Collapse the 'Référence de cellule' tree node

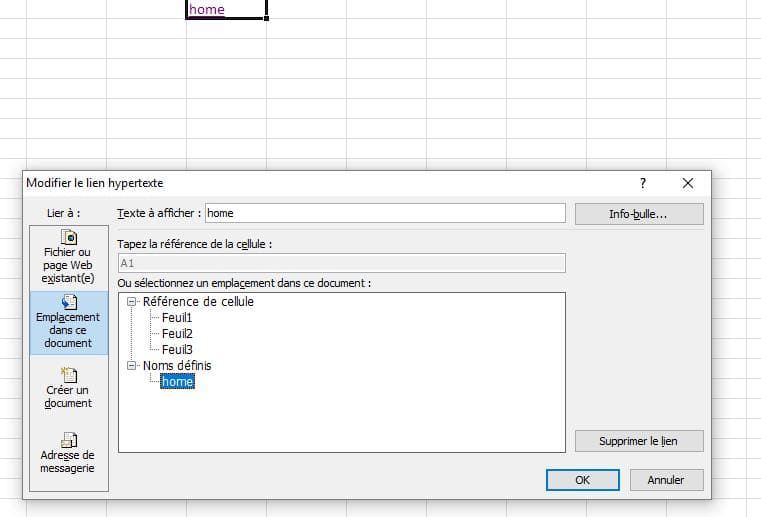(x=132, y=302)
